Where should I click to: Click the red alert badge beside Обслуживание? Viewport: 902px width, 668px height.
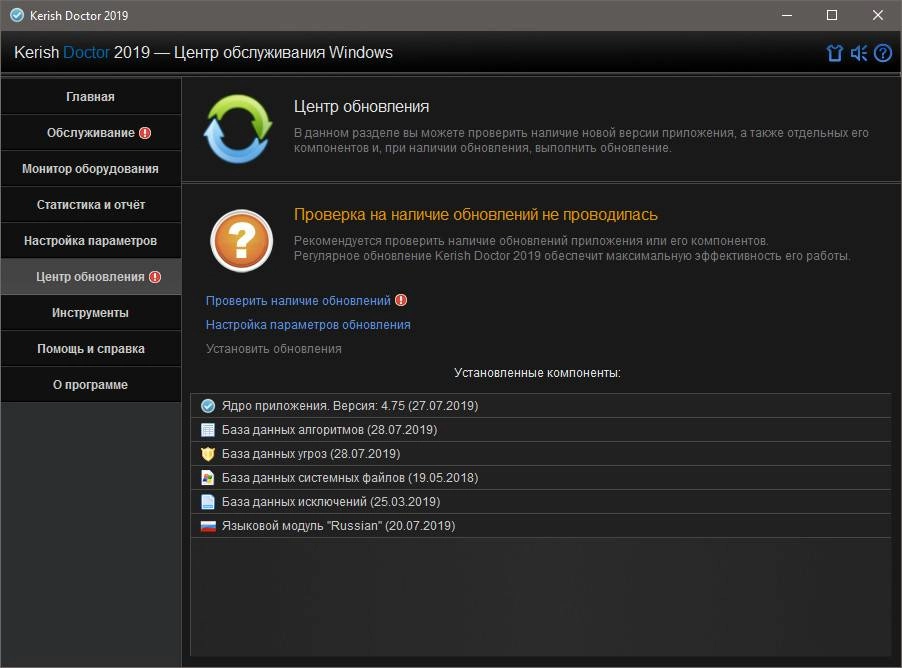(x=145, y=133)
